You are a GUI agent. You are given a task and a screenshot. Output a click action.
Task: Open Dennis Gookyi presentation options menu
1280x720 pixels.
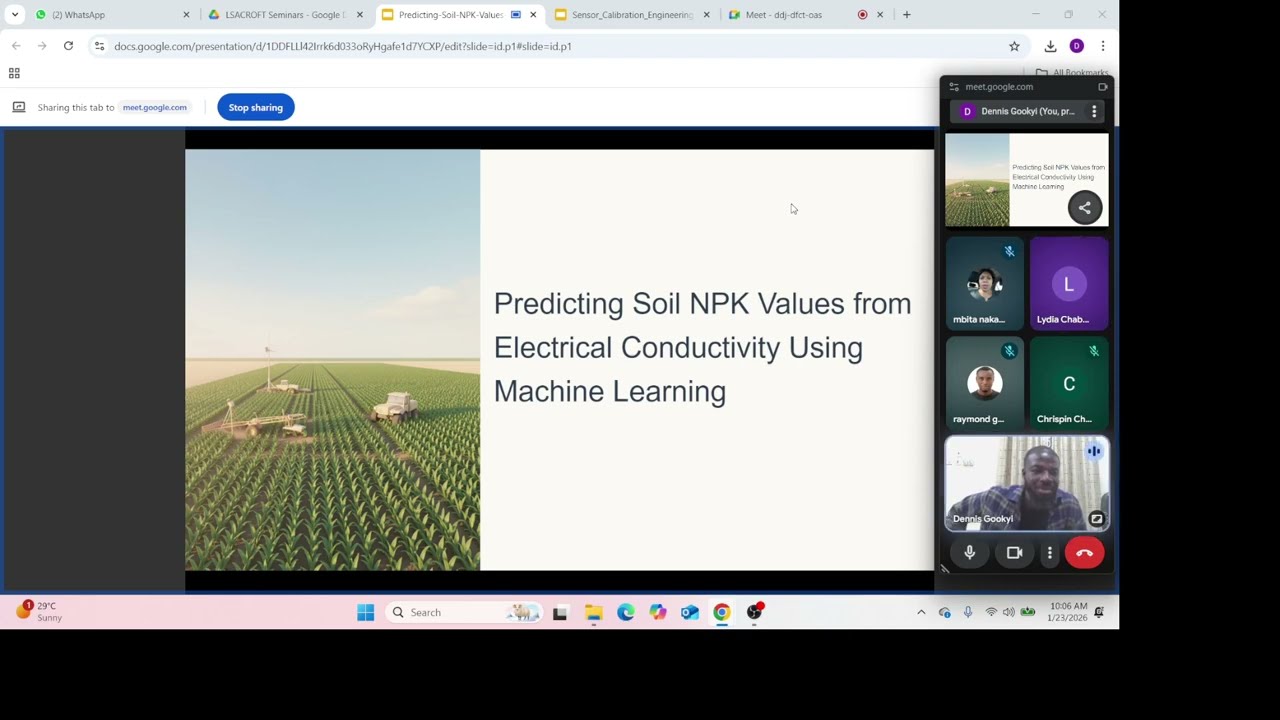point(1094,111)
